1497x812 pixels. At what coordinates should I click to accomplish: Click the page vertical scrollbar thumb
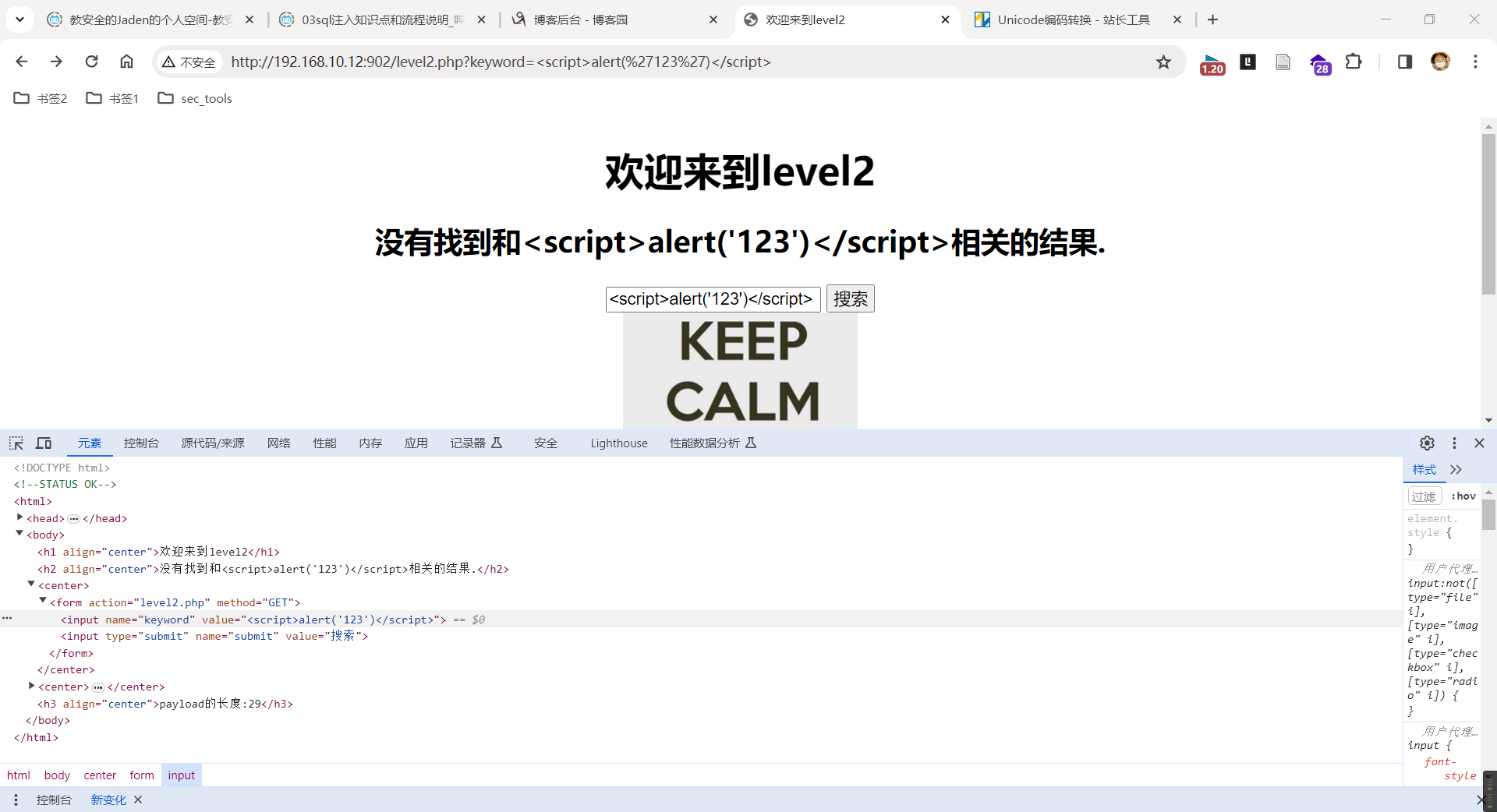click(1488, 214)
